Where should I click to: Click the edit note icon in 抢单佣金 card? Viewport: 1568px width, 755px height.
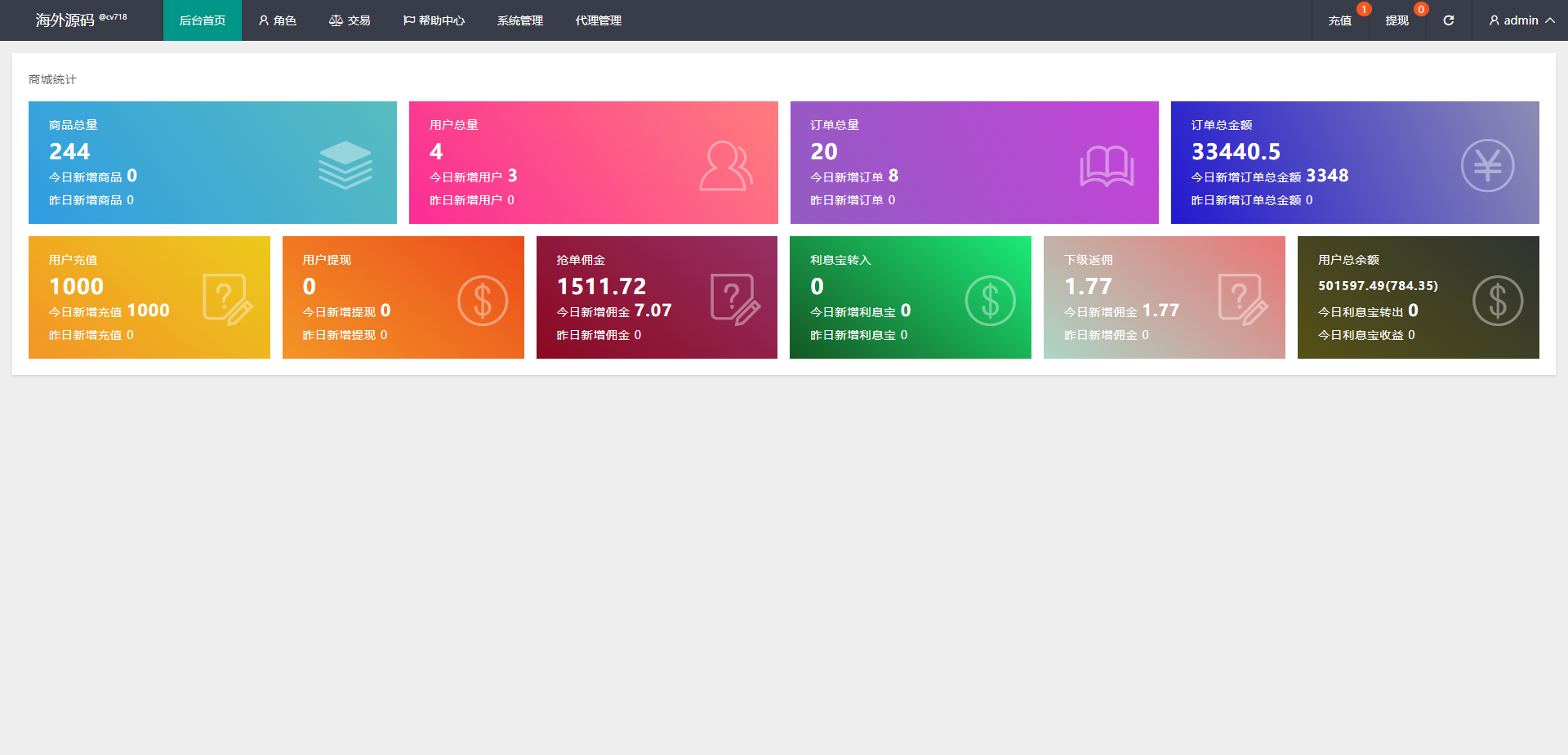tap(735, 300)
